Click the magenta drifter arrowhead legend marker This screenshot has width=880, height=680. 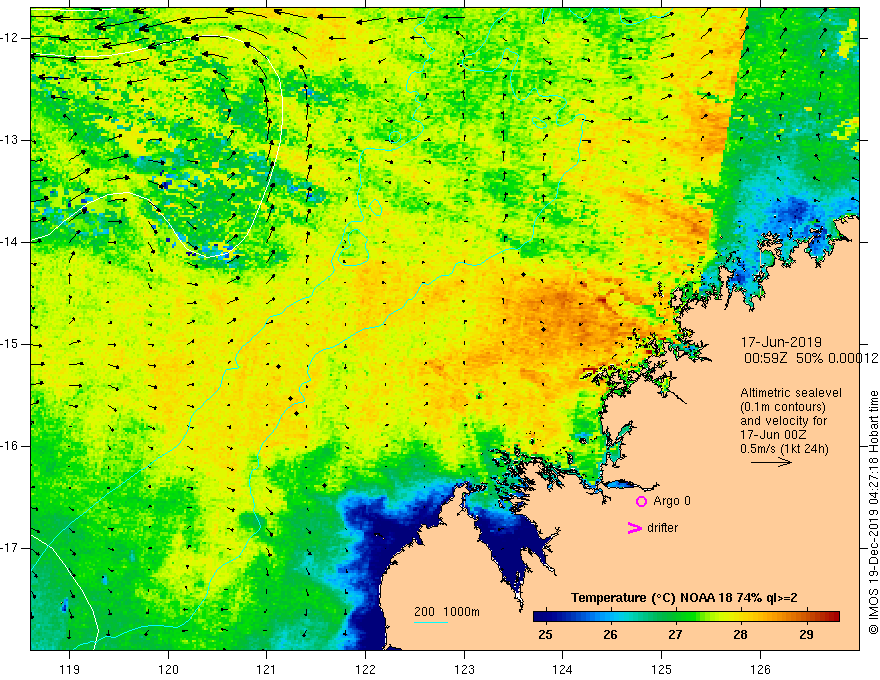635,528
